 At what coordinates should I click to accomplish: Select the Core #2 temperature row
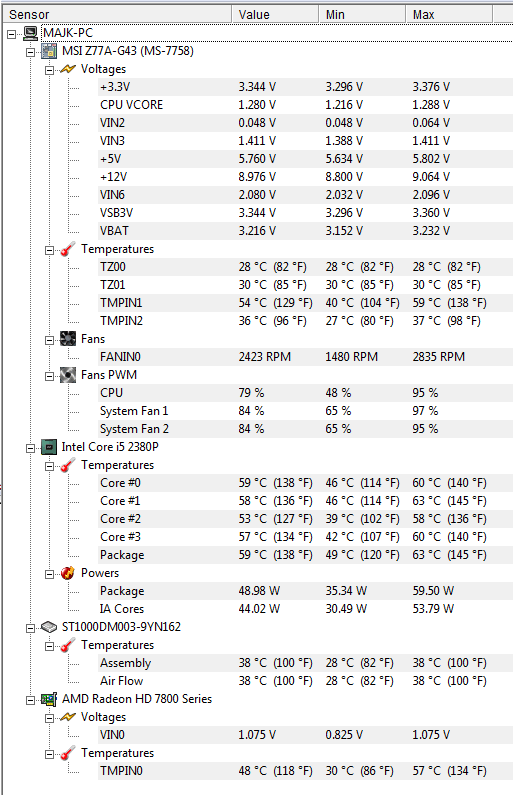pos(305,519)
